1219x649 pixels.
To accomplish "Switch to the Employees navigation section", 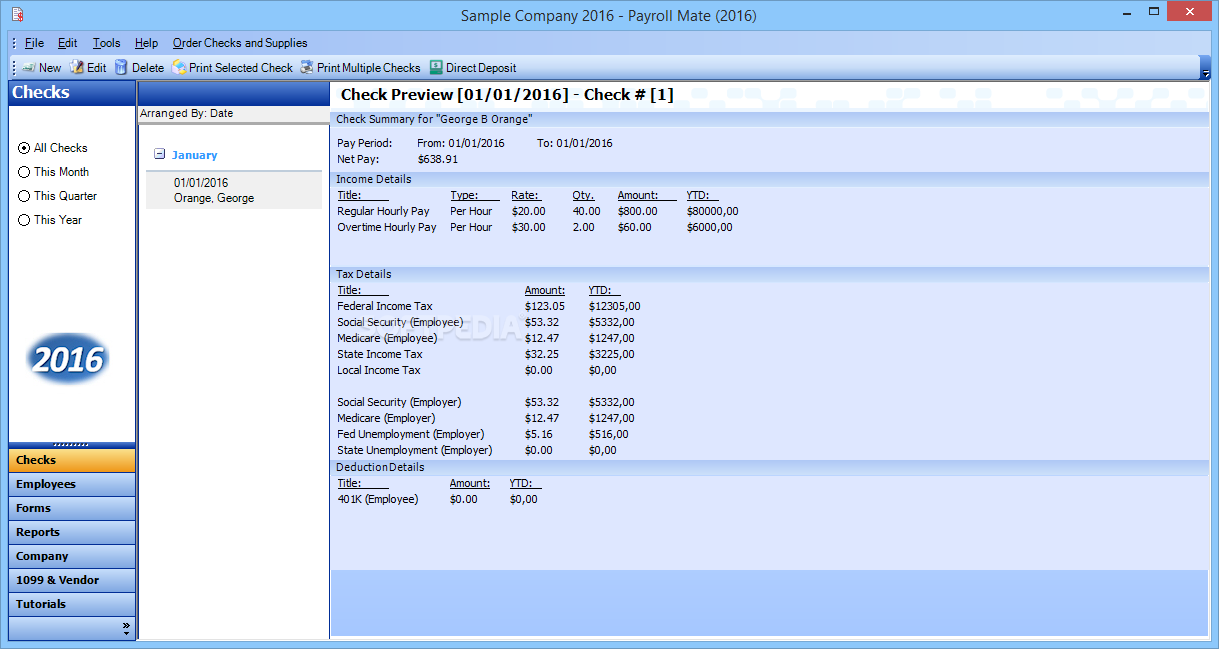I will click(72, 484).
